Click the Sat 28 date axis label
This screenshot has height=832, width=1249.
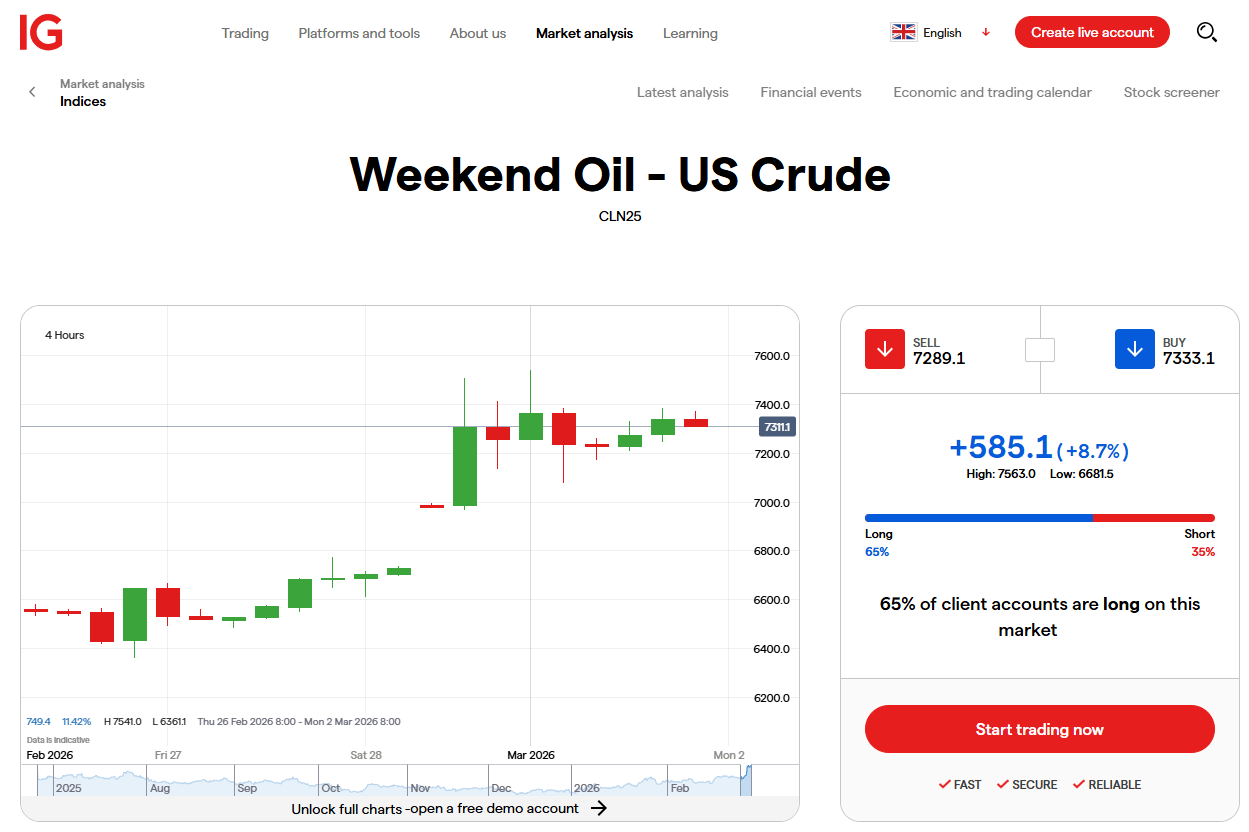[x=366, y=755]
